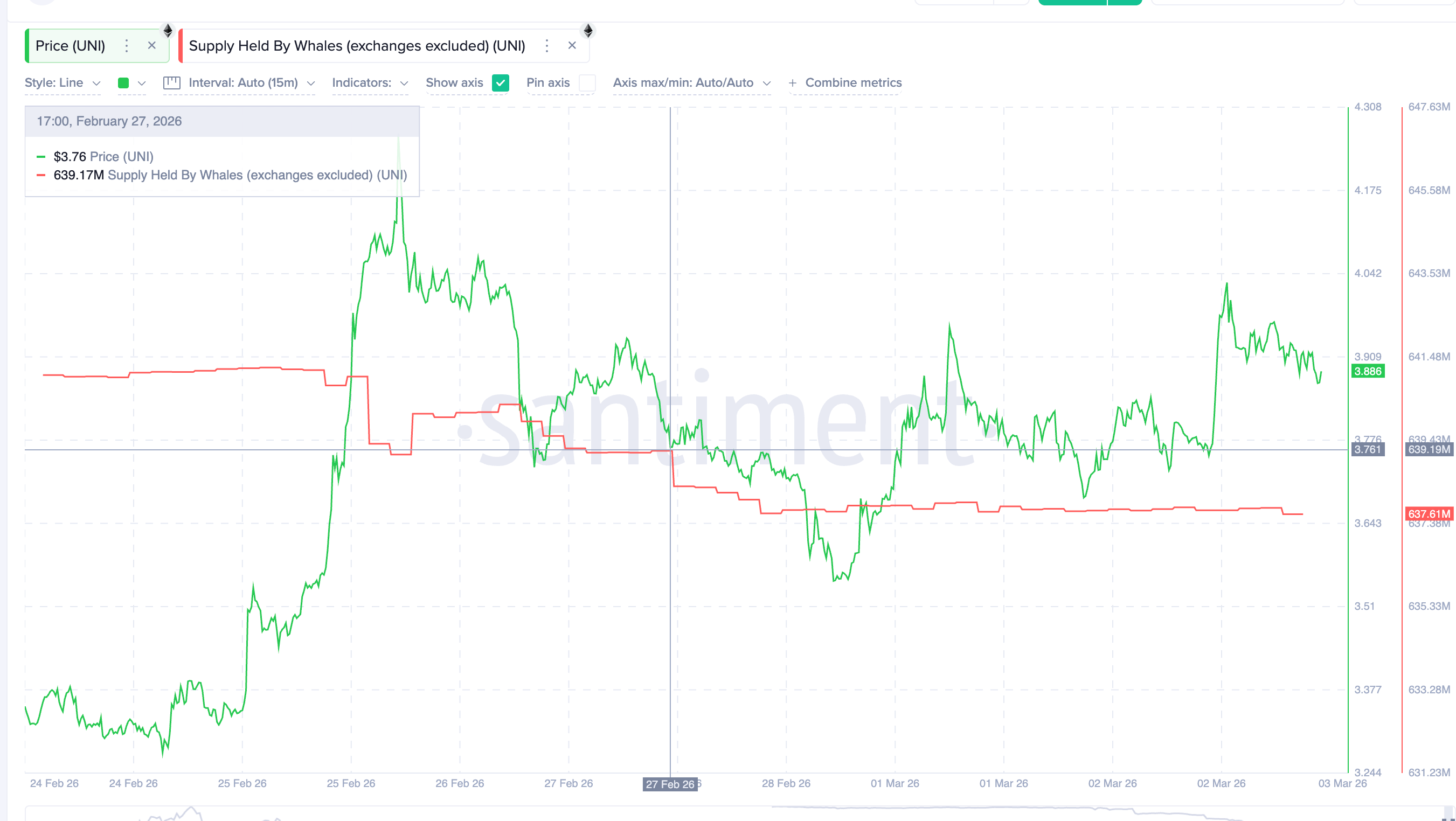Open Interval: Auto (15m) dropdown
This screenshot has width=1456, height=821.
pyautogui.click(x=251, y=83)
